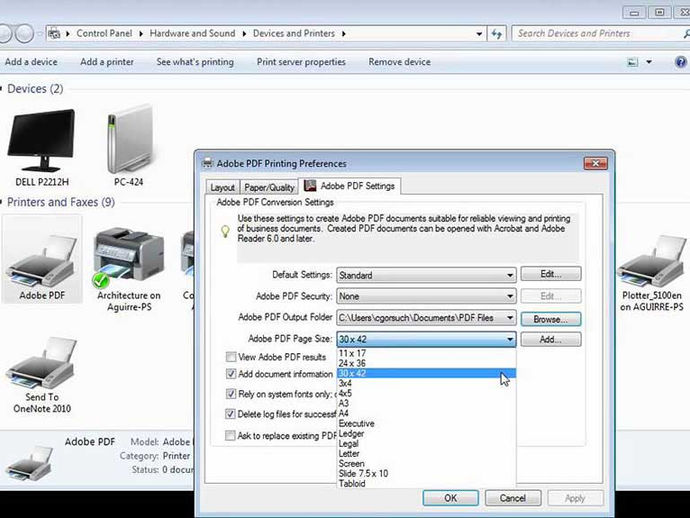Viewport: 690px width, 518px height.
Task: Choose Executive page size
Action: pyautogui.click(x=426, y=424)
